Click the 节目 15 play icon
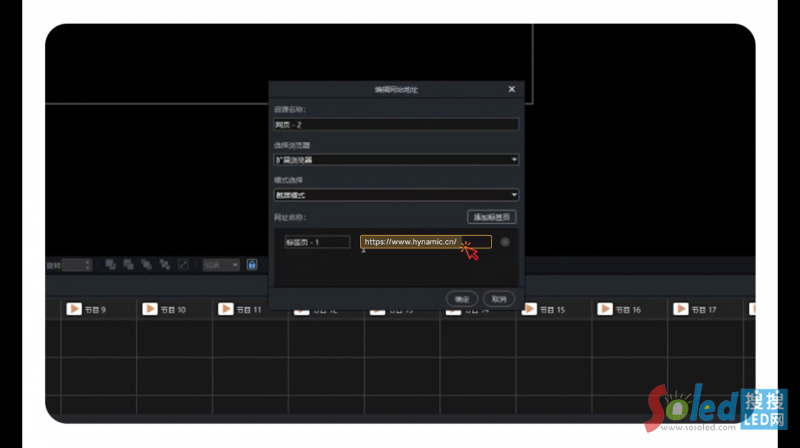The height and width of the screenshot is (448, 800). coord(529,310)
